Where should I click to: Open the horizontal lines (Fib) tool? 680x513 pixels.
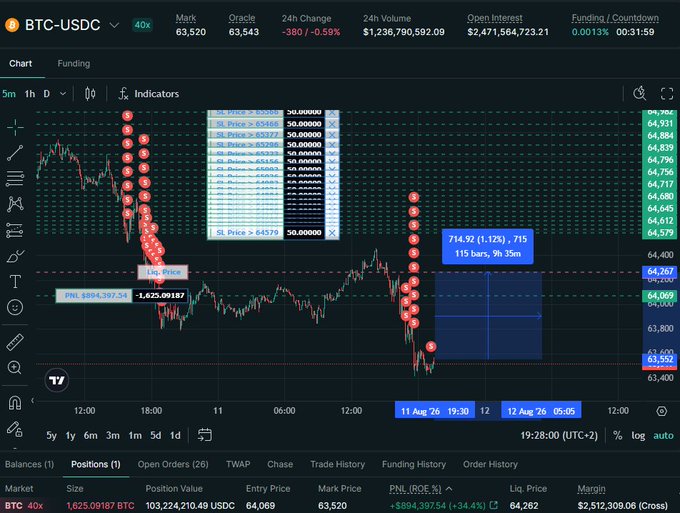point(15,178)
